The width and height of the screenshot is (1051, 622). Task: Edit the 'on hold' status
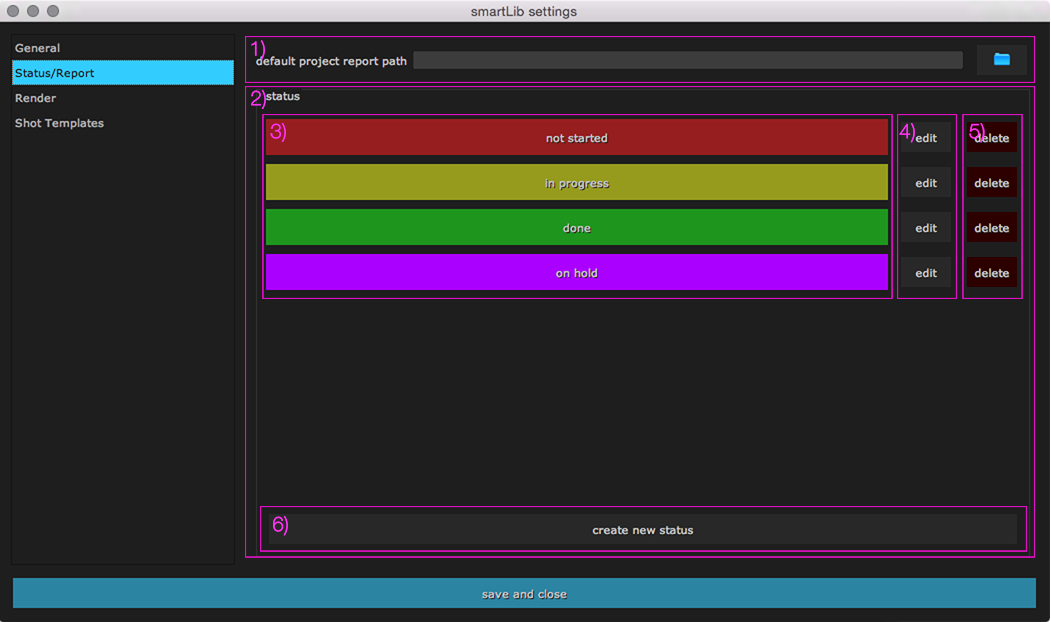point(926,273)
